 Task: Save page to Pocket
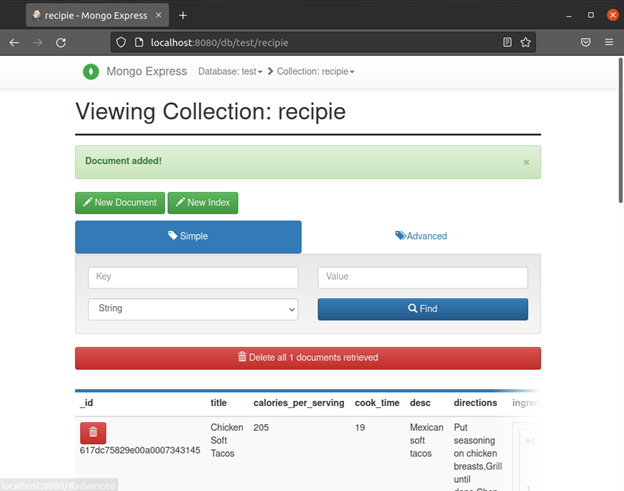[x=585, y=42]
